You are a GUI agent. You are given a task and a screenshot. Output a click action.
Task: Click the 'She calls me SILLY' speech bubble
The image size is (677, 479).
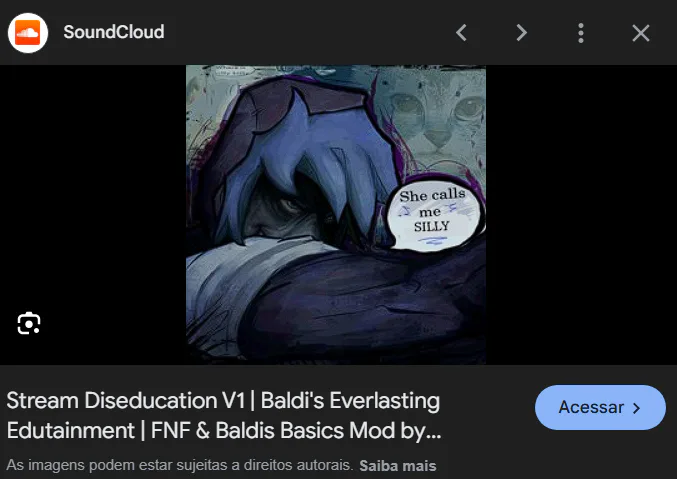(434, 213)
